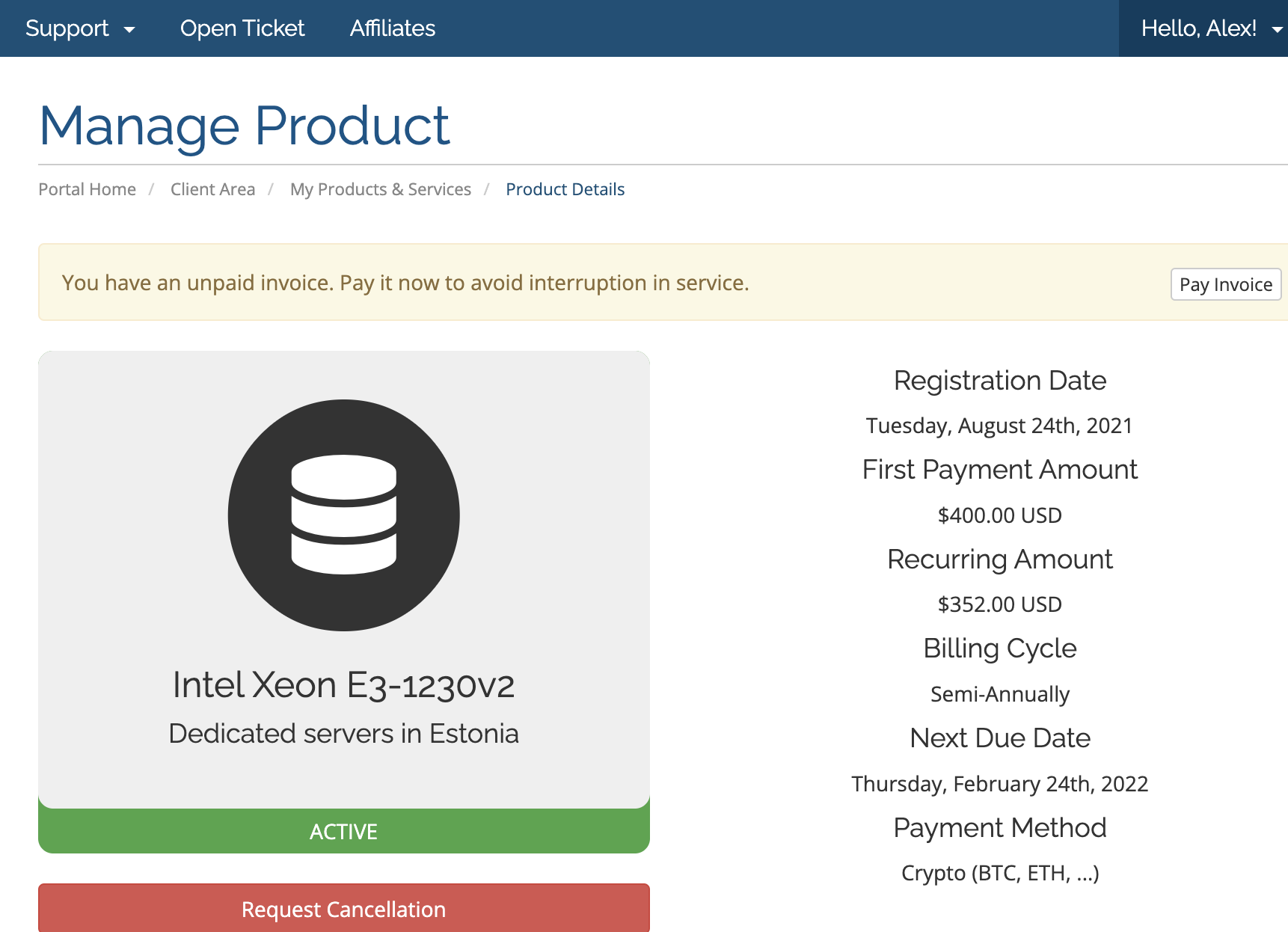Navigate to Portal Home breadcrumb

[88, 189]
